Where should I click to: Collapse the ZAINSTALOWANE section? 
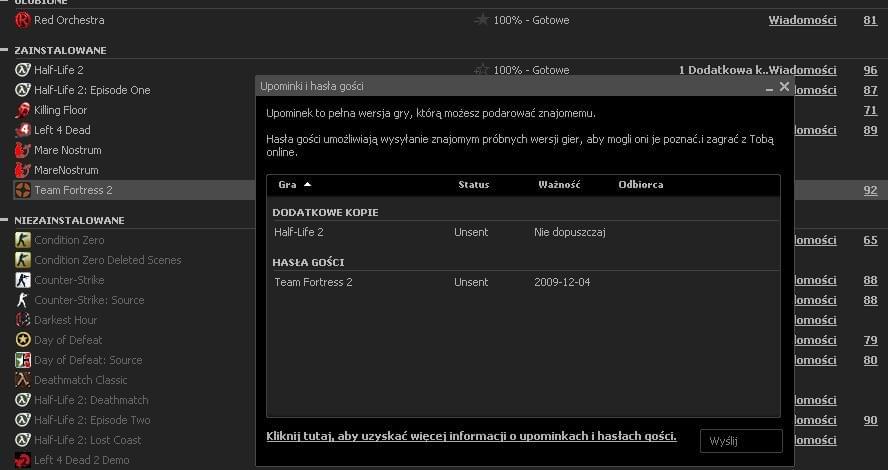coord(4,50)
